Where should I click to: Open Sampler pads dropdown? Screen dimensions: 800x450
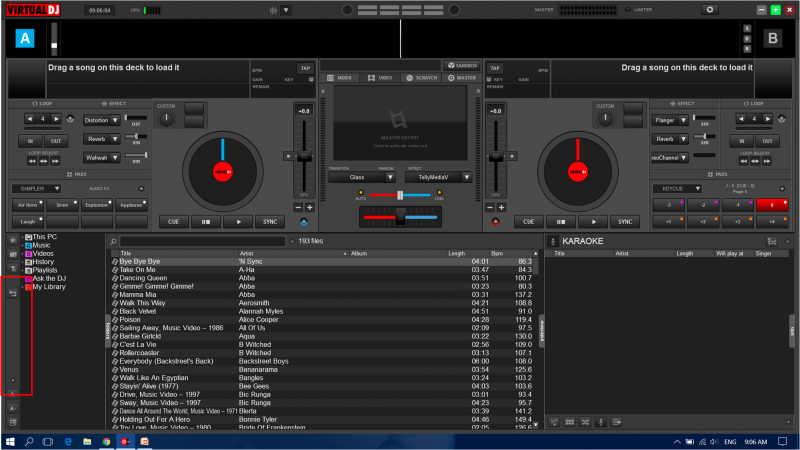36,189
